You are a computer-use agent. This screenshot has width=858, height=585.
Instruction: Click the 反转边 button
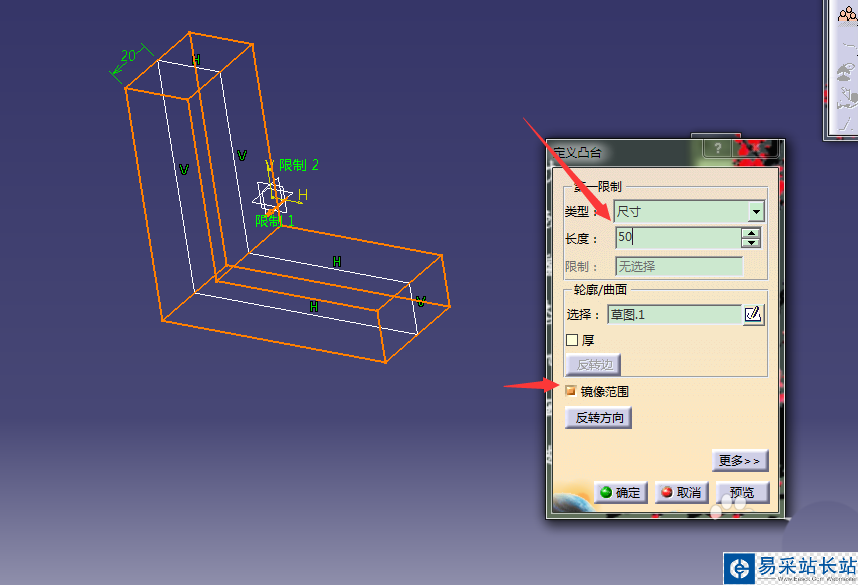pyautogui.click(x=593, y=364)
